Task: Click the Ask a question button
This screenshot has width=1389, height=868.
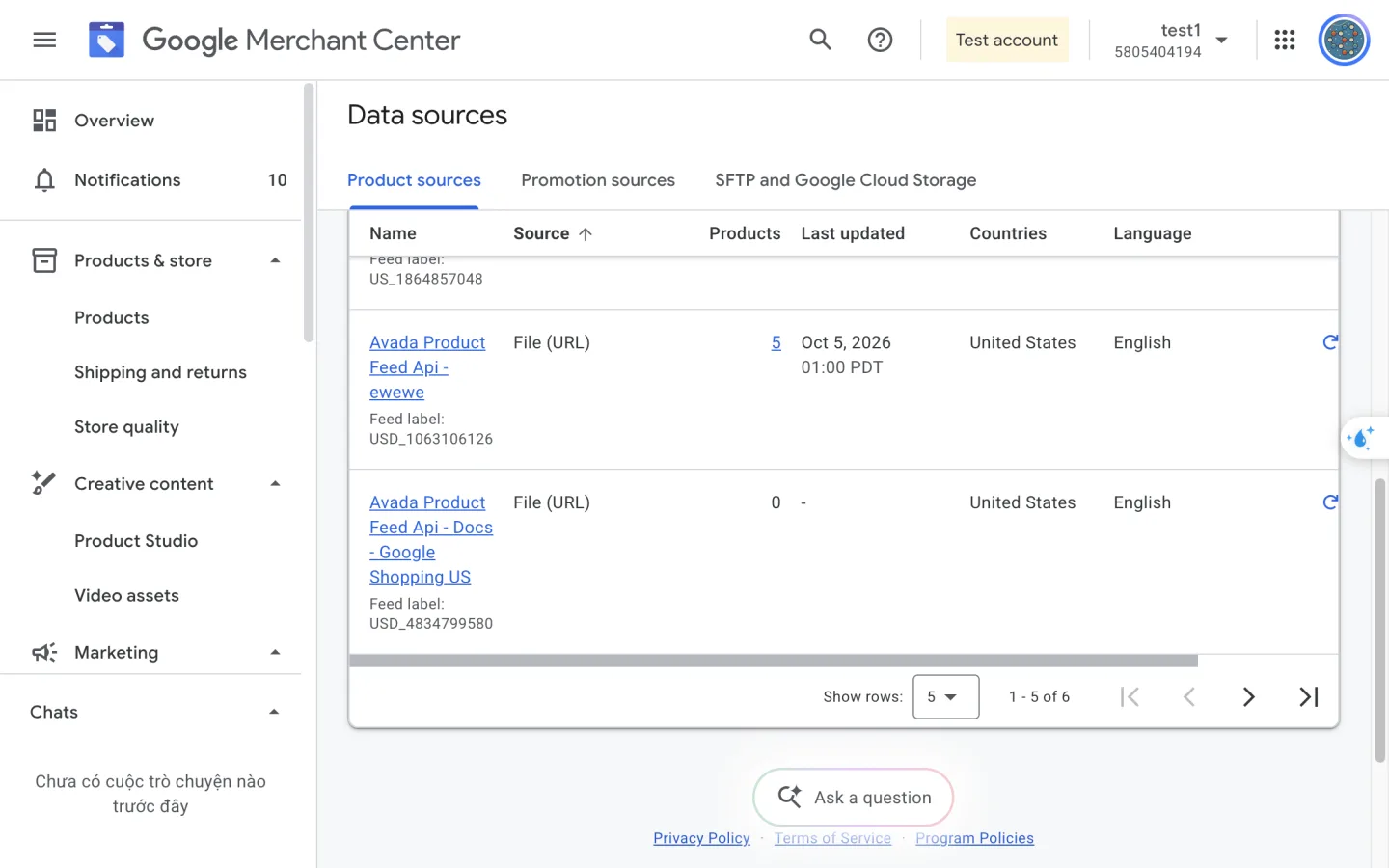Action: (x=854, y=797)
